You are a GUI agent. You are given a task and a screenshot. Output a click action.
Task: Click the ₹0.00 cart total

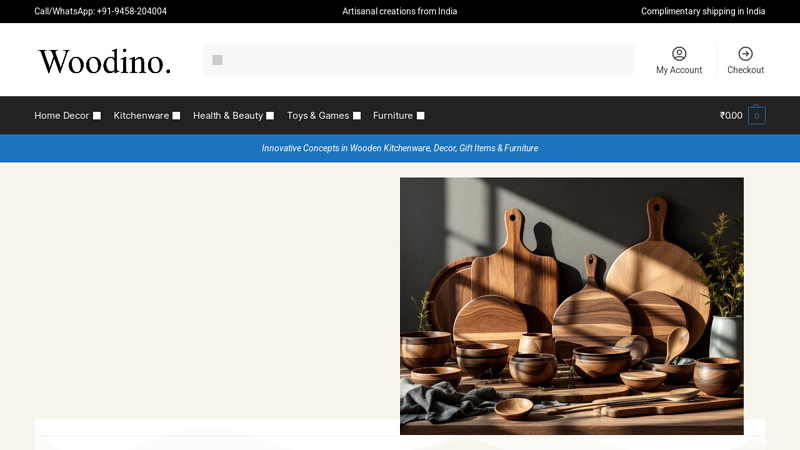click(731, 115)
